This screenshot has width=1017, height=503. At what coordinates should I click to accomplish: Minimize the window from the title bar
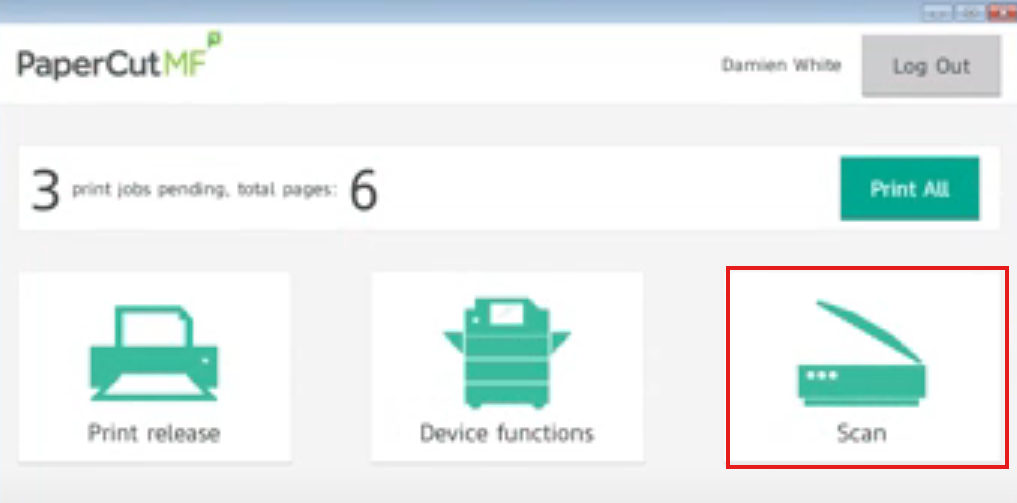[x=937, y=12]
